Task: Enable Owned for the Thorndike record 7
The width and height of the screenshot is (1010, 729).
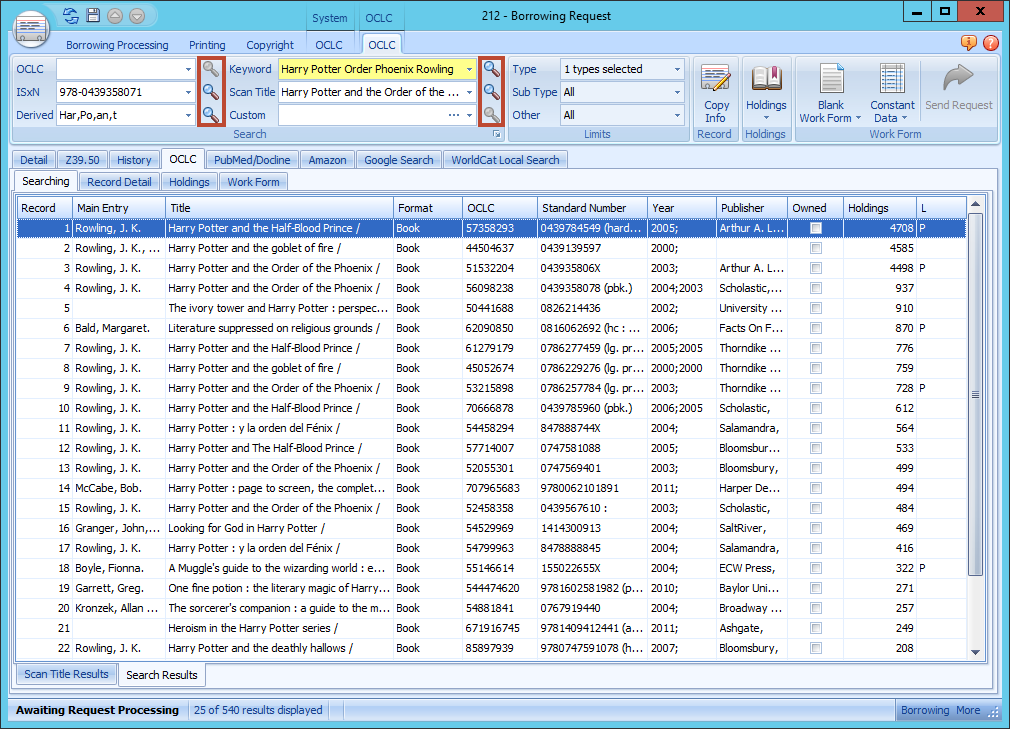Action: (x=815, y=348)
